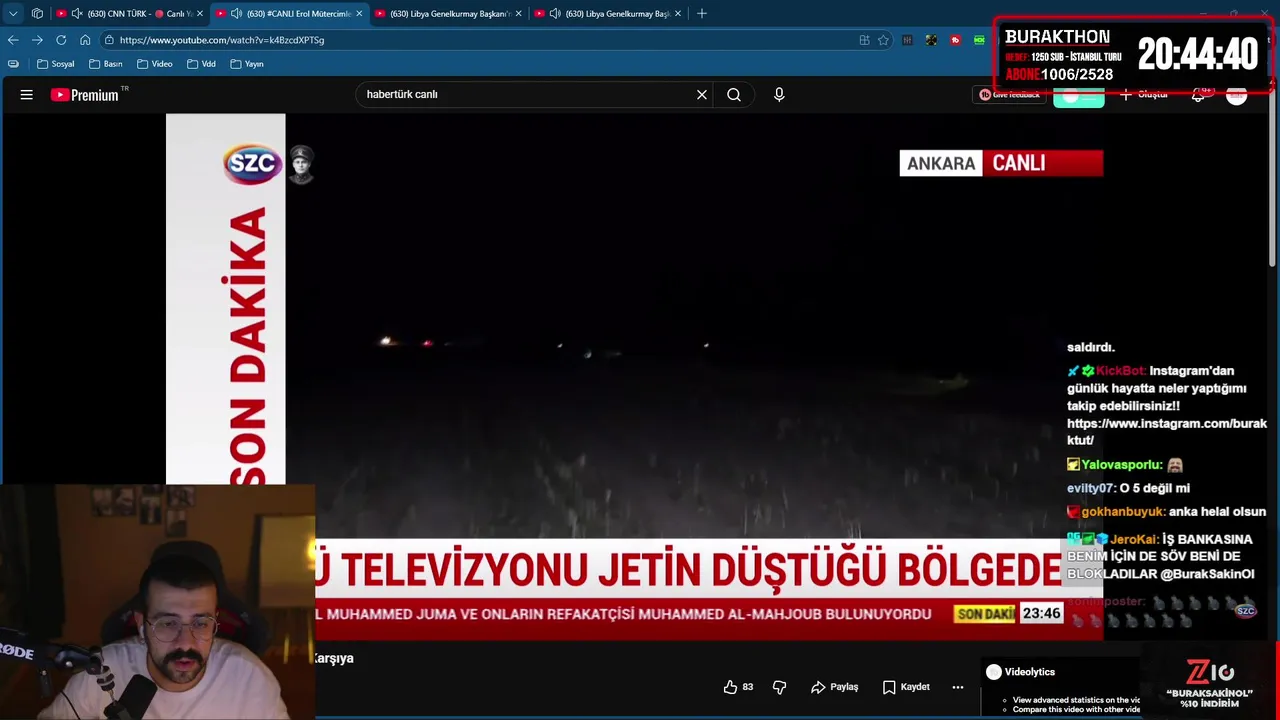
Task: Bookmark this page with star icon
Action: (x=883, y=40)
